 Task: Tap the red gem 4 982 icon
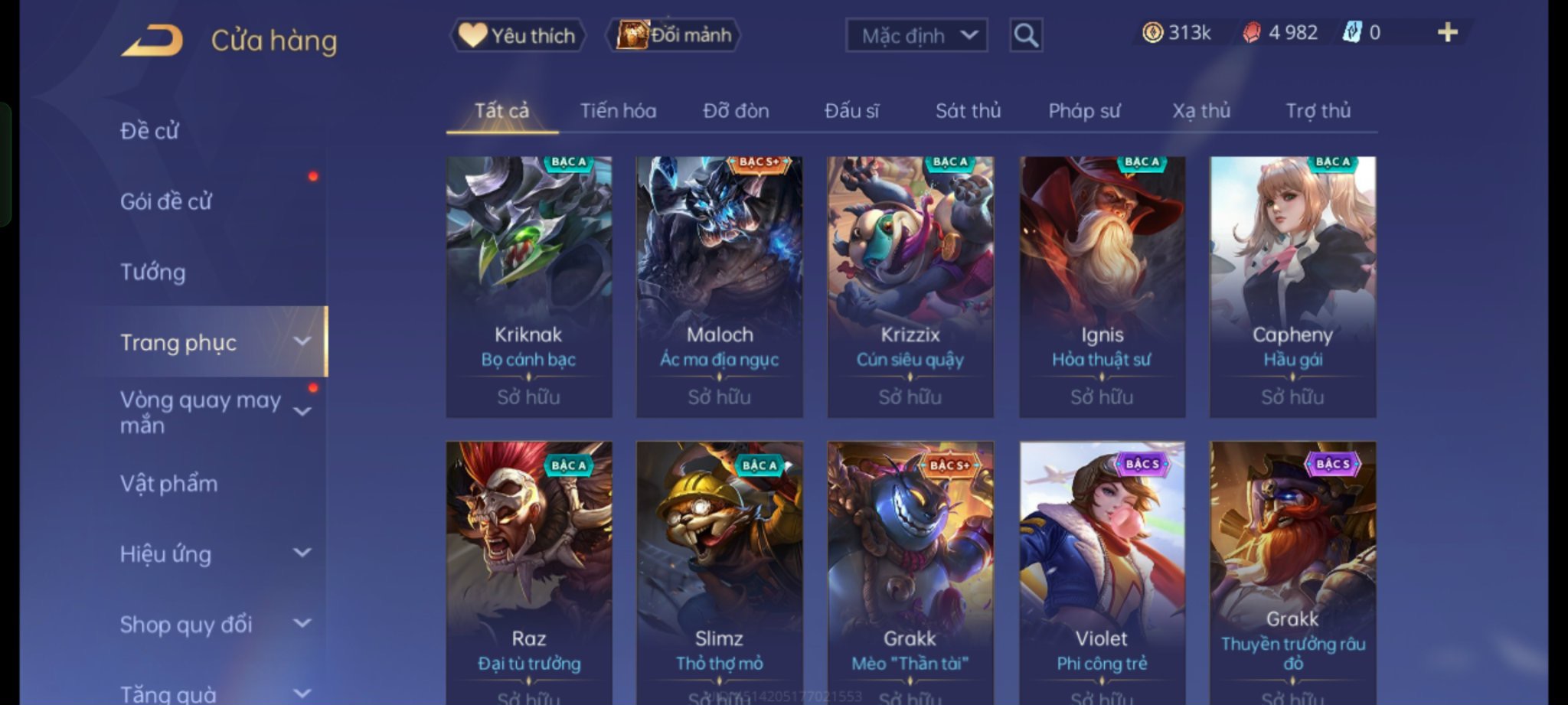1251,32
